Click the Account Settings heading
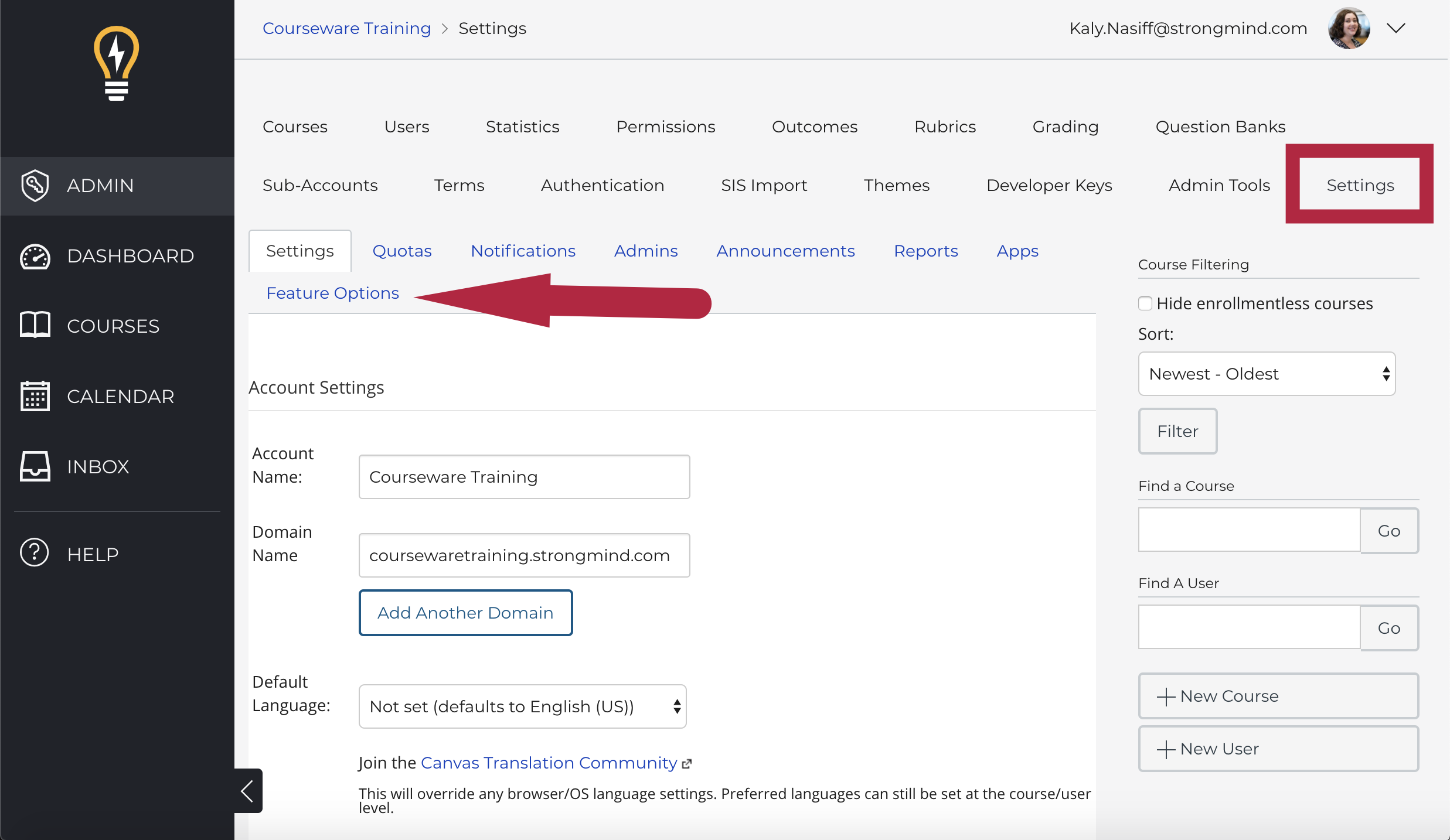The width and height of the screenshot is (1450, 840). pyautogui.click(x=316, y=388)
